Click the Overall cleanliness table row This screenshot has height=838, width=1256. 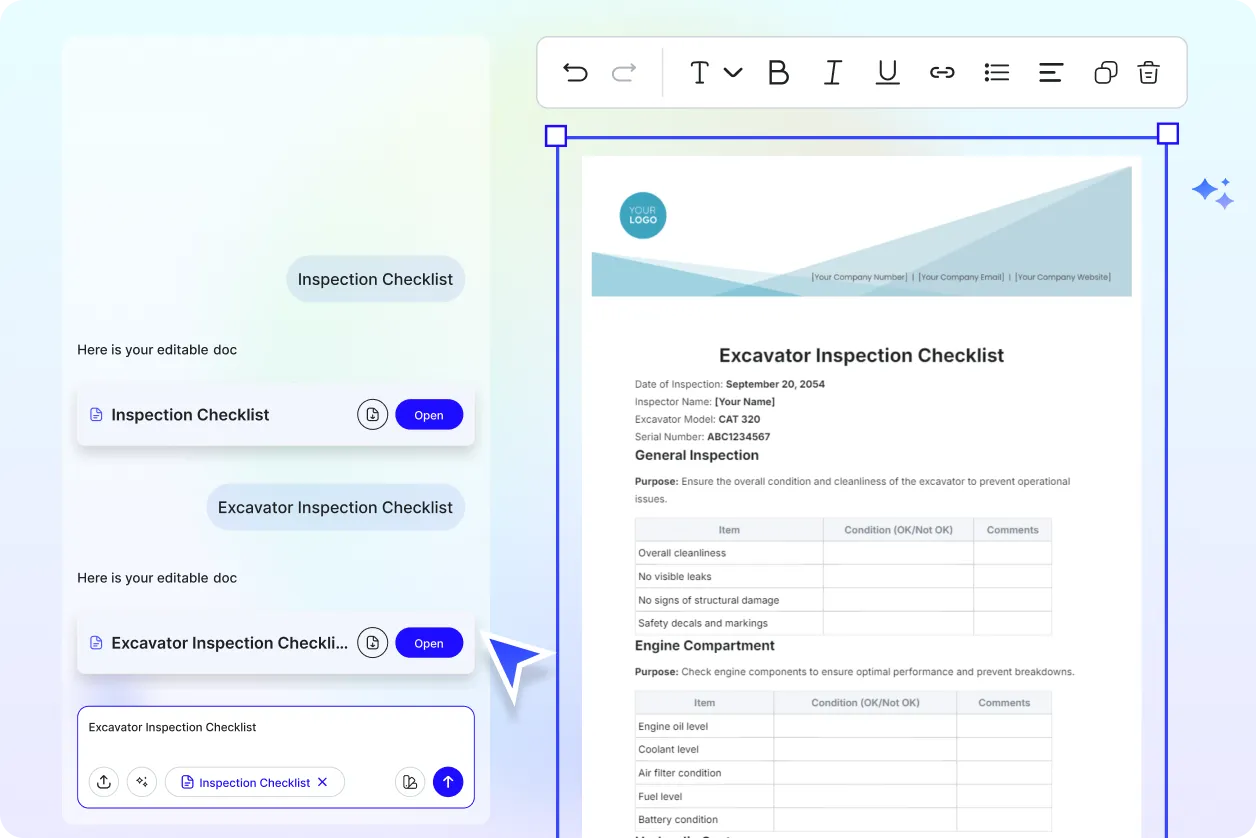tap(843, 553)
